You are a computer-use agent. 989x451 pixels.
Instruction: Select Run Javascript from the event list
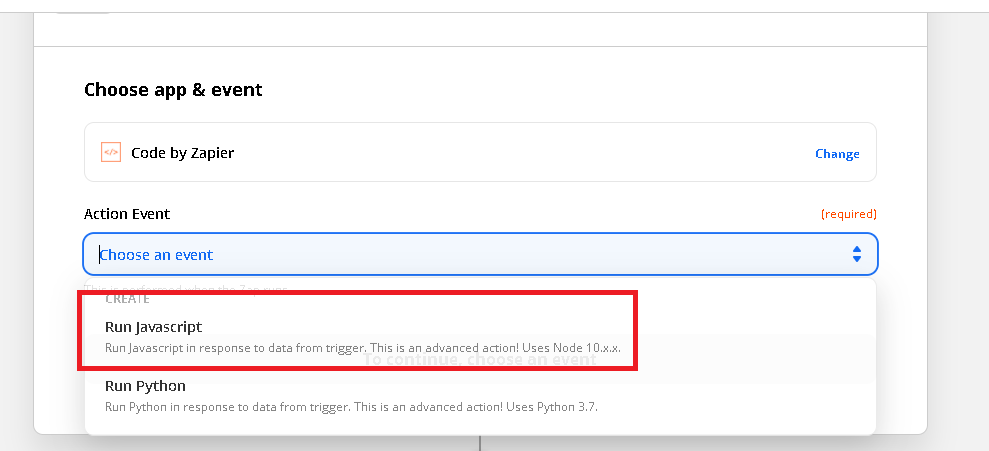153,327
